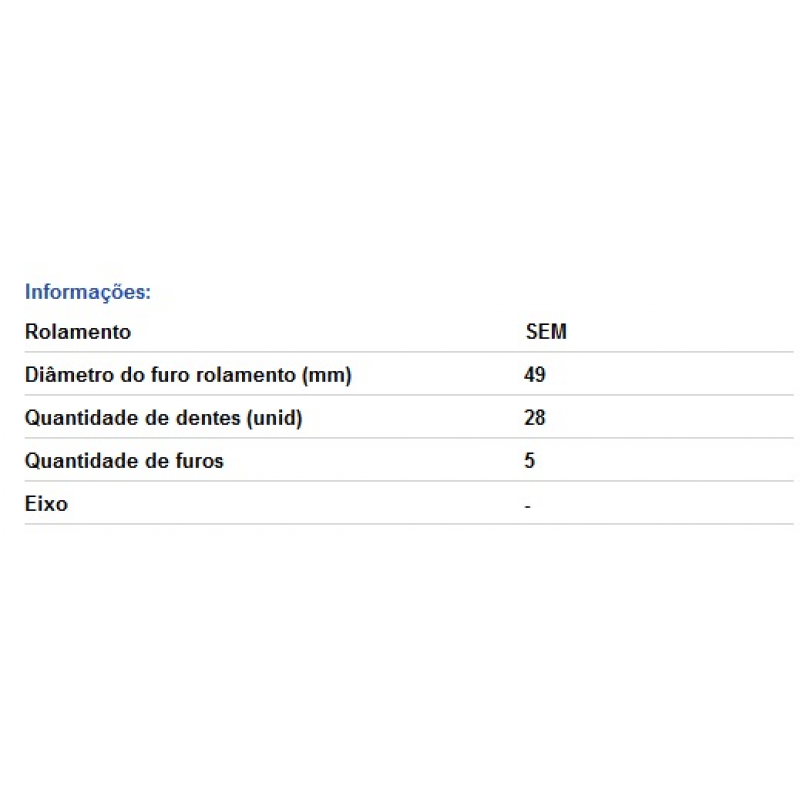Click the word furos

pos(200,461)
